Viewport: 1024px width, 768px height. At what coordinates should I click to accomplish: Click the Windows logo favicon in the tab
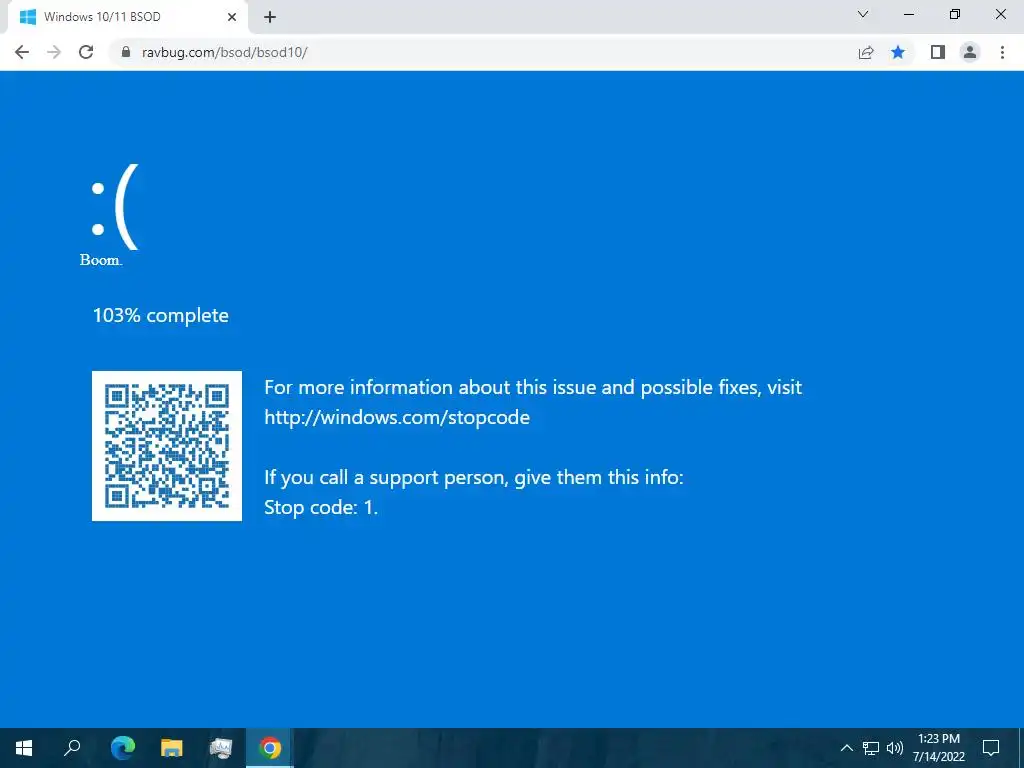pyautogui.click(x=27, y=17)
